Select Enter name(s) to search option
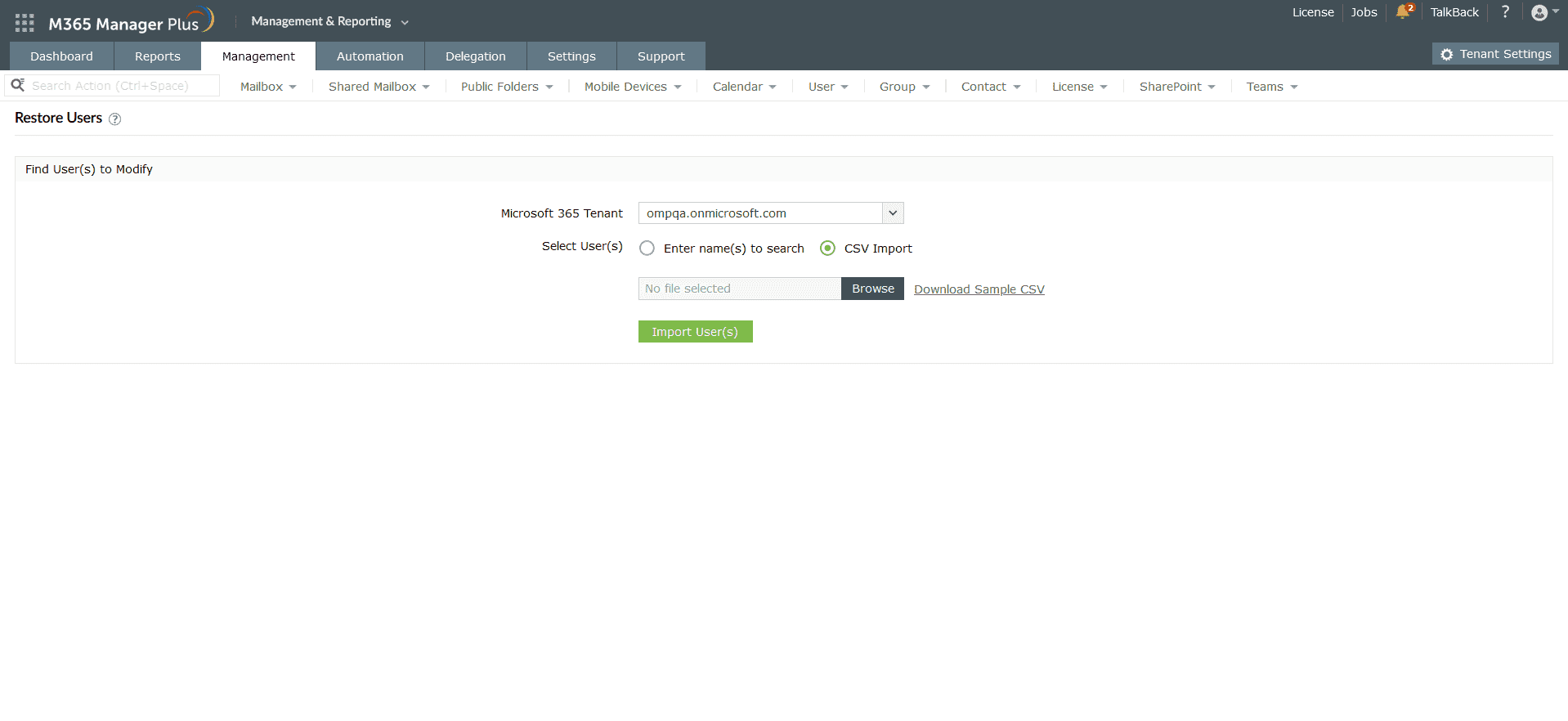Screen dimensions: 1568x721 click(x=647, y=248)
